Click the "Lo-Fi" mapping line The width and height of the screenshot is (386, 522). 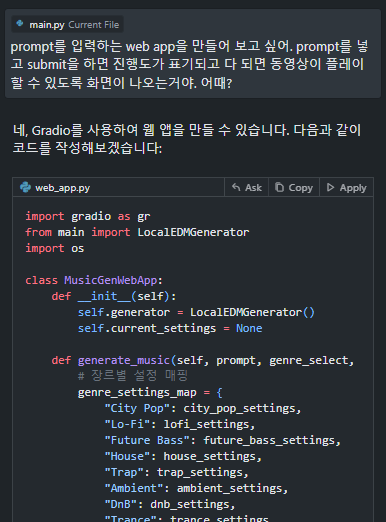pos(180,424)
